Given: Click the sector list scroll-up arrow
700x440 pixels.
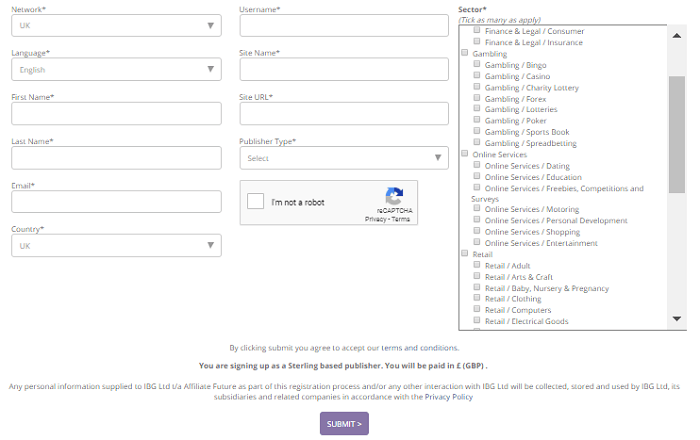Looking at the screenshot, I should 677,36.
